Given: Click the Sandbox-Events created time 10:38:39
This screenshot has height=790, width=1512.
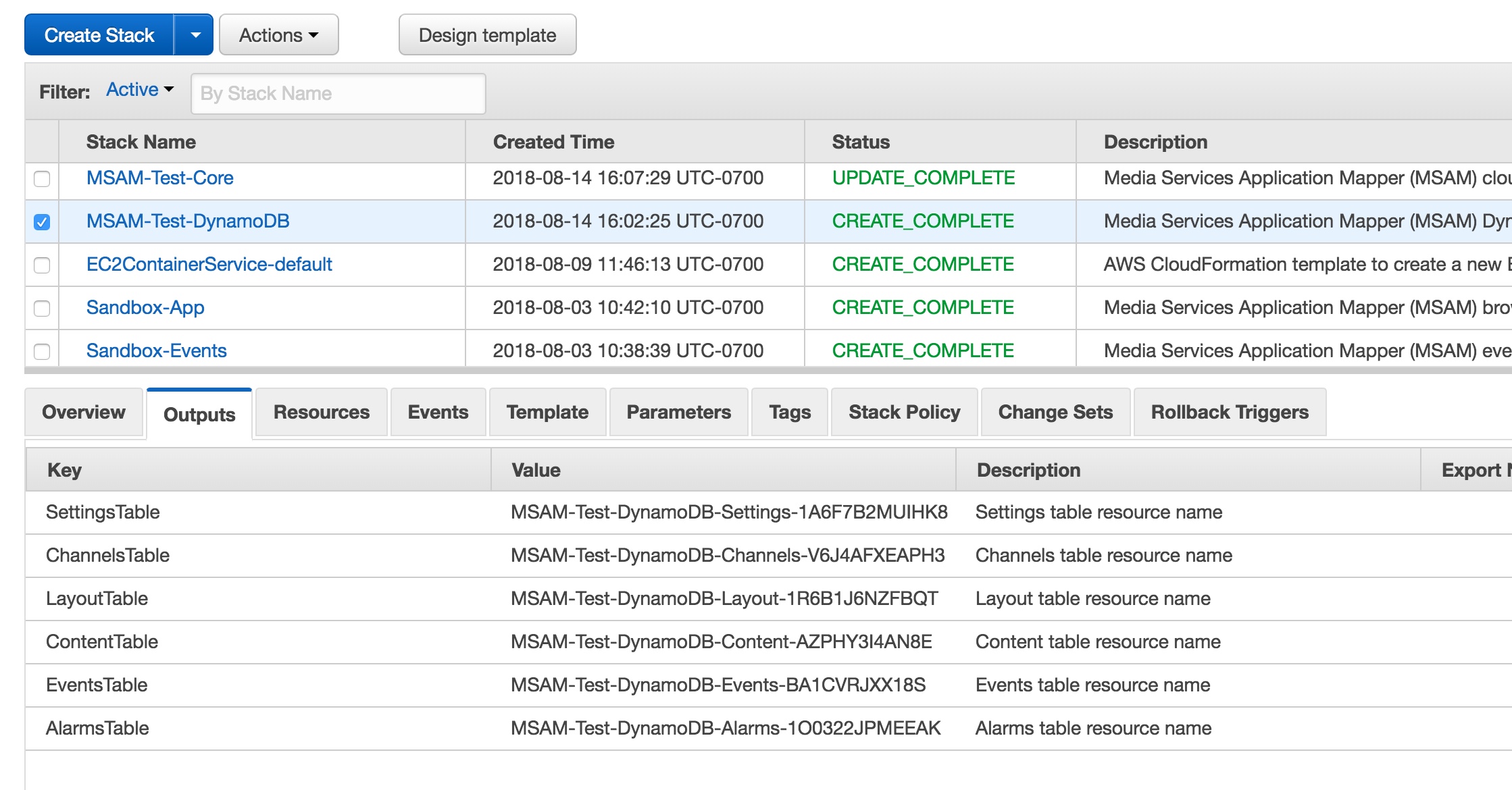Looking at the screenshot, I should coord(628,350).
